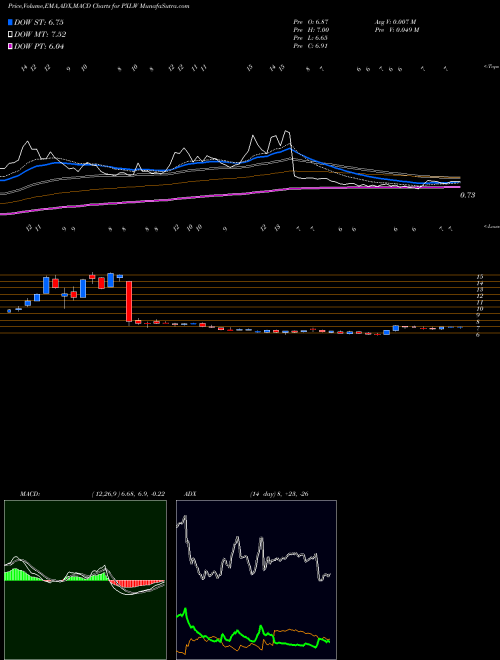Screen dimensions: 500x660
Task: Click the Pre O: 6.87 value
Action: (x=311, y=22)
